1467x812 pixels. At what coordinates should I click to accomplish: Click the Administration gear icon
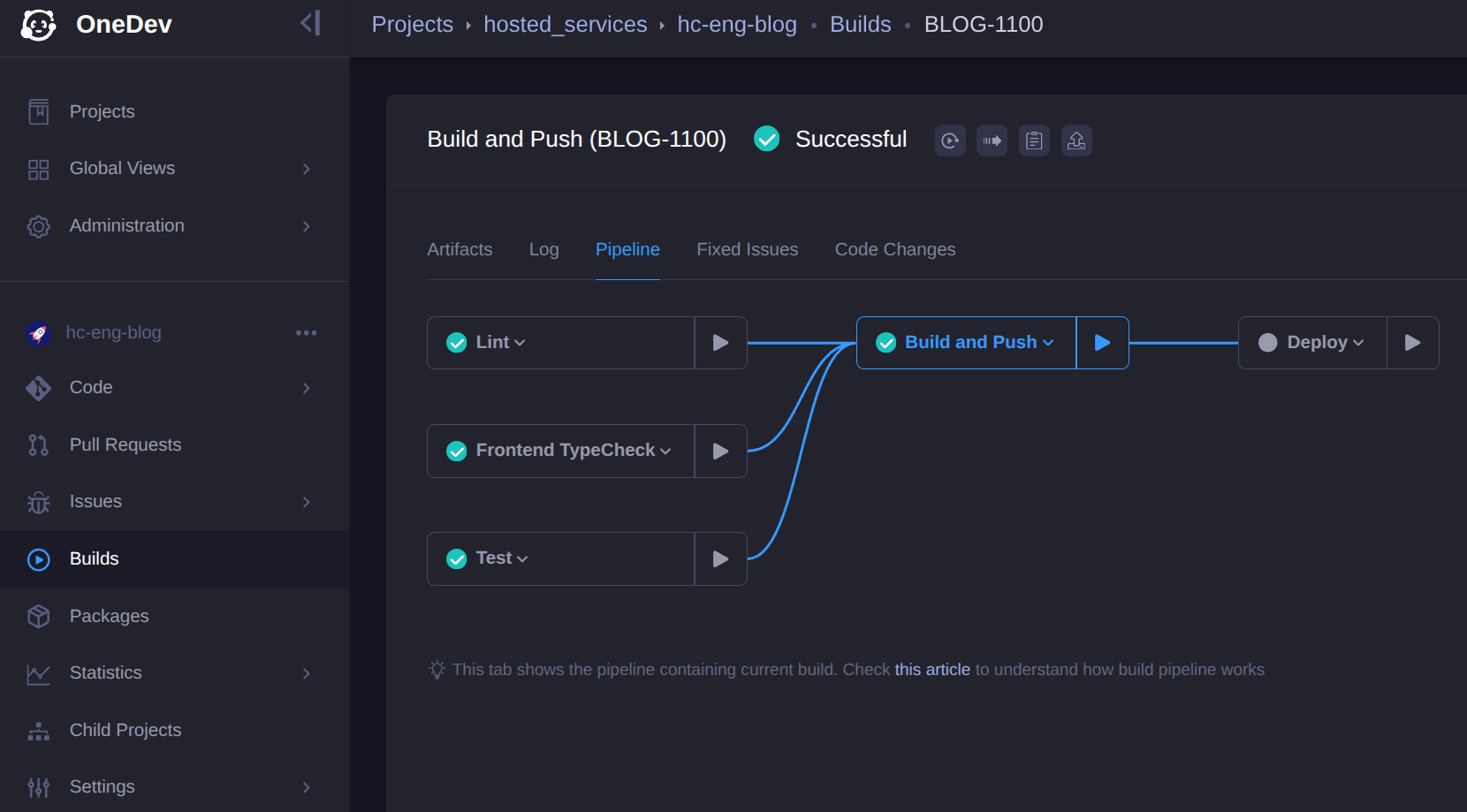click(x=39, y=226)
